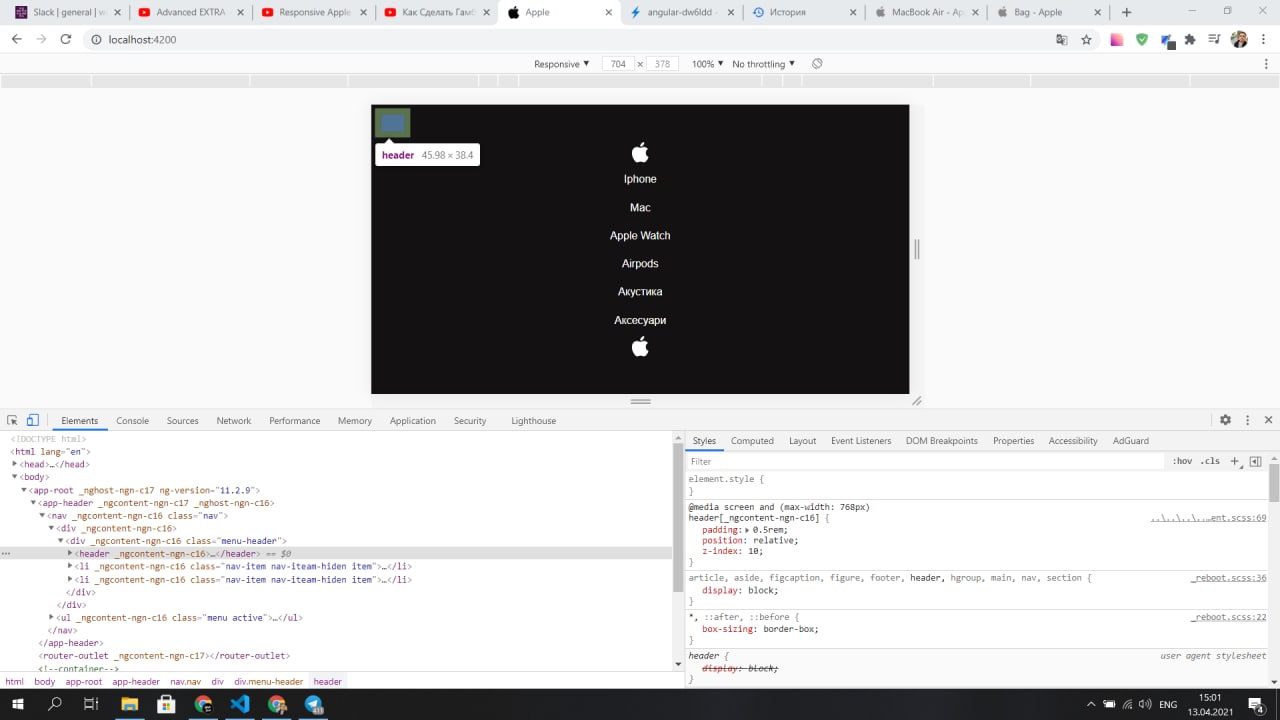Open the 100% zoom dropdown
The width and height of the screenshot is (1280, 720).
pos(707,64)
